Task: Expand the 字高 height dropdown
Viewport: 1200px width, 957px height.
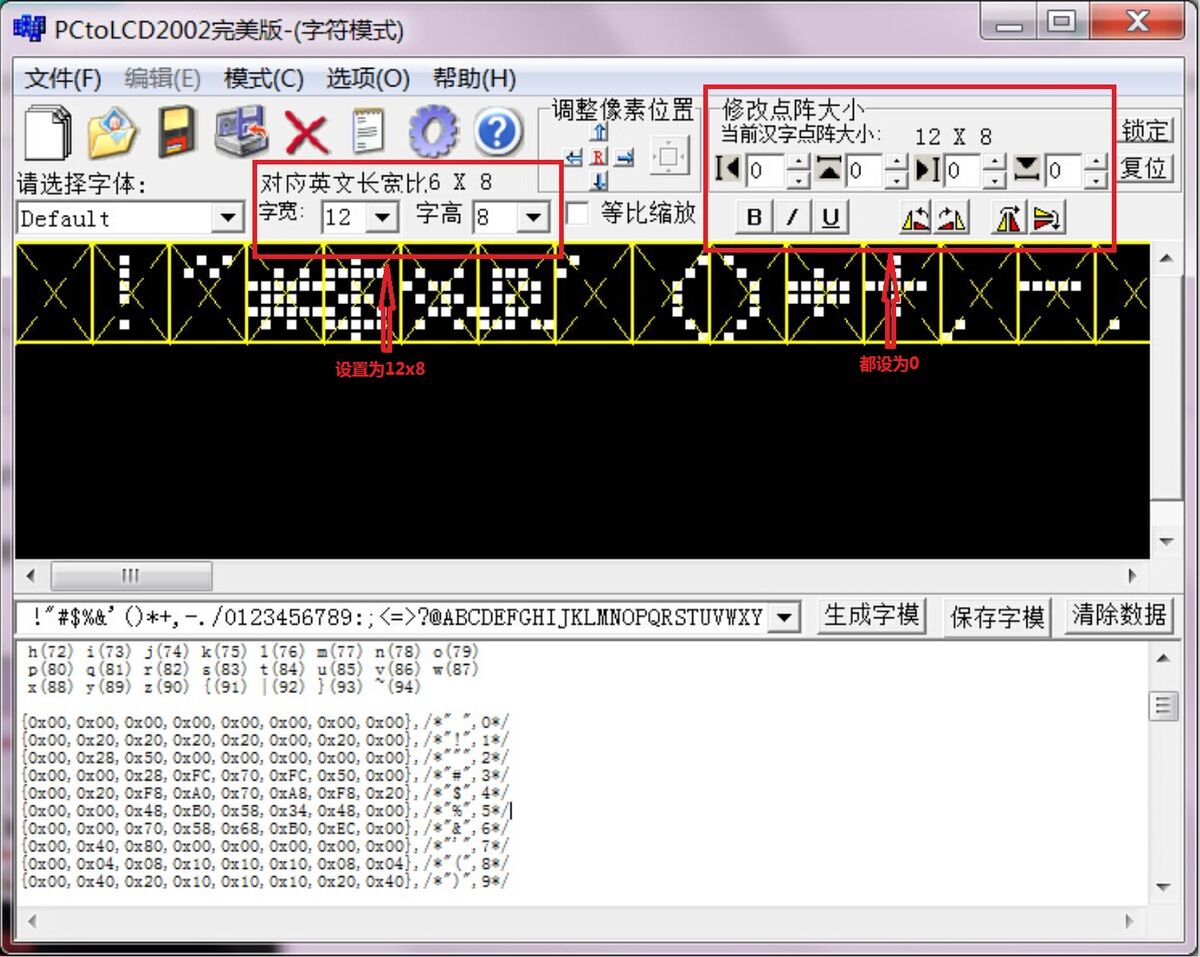Action: coord(533,217)
